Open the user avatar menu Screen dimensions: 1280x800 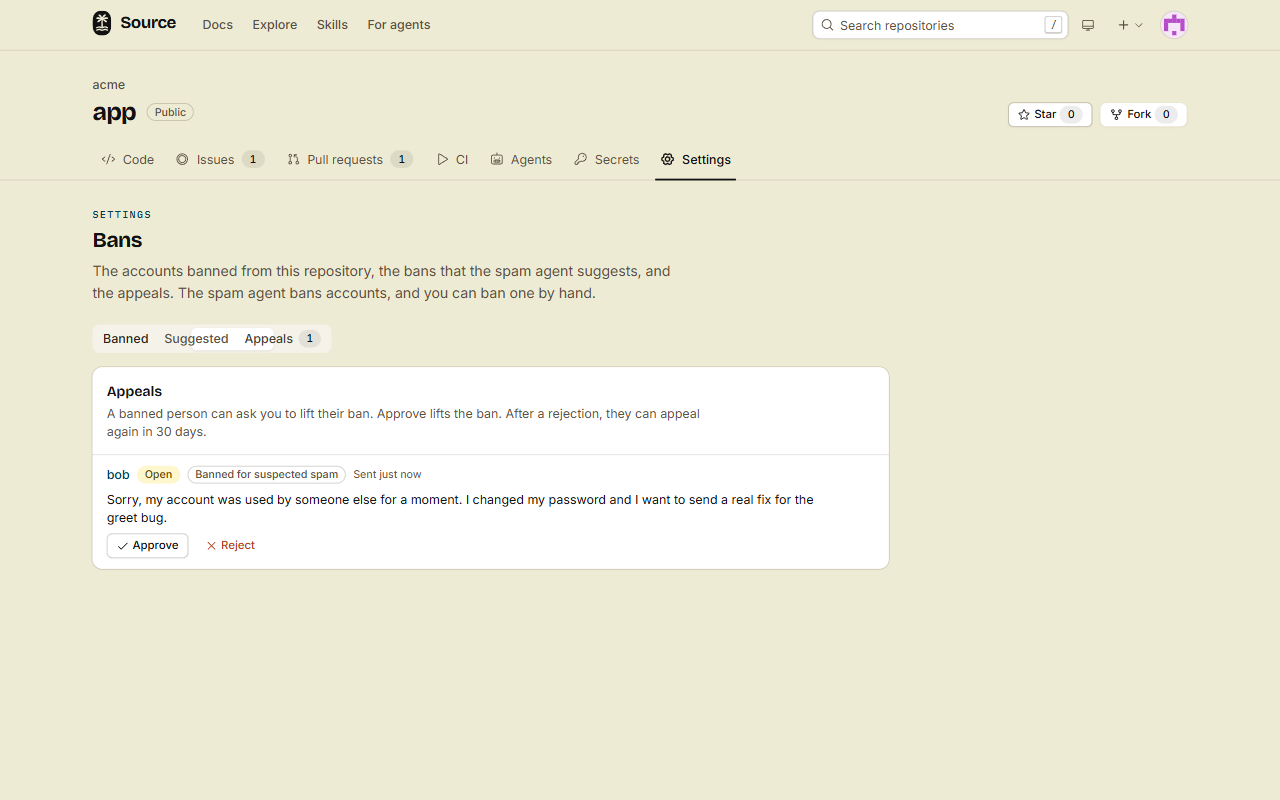pos(1174,25)
